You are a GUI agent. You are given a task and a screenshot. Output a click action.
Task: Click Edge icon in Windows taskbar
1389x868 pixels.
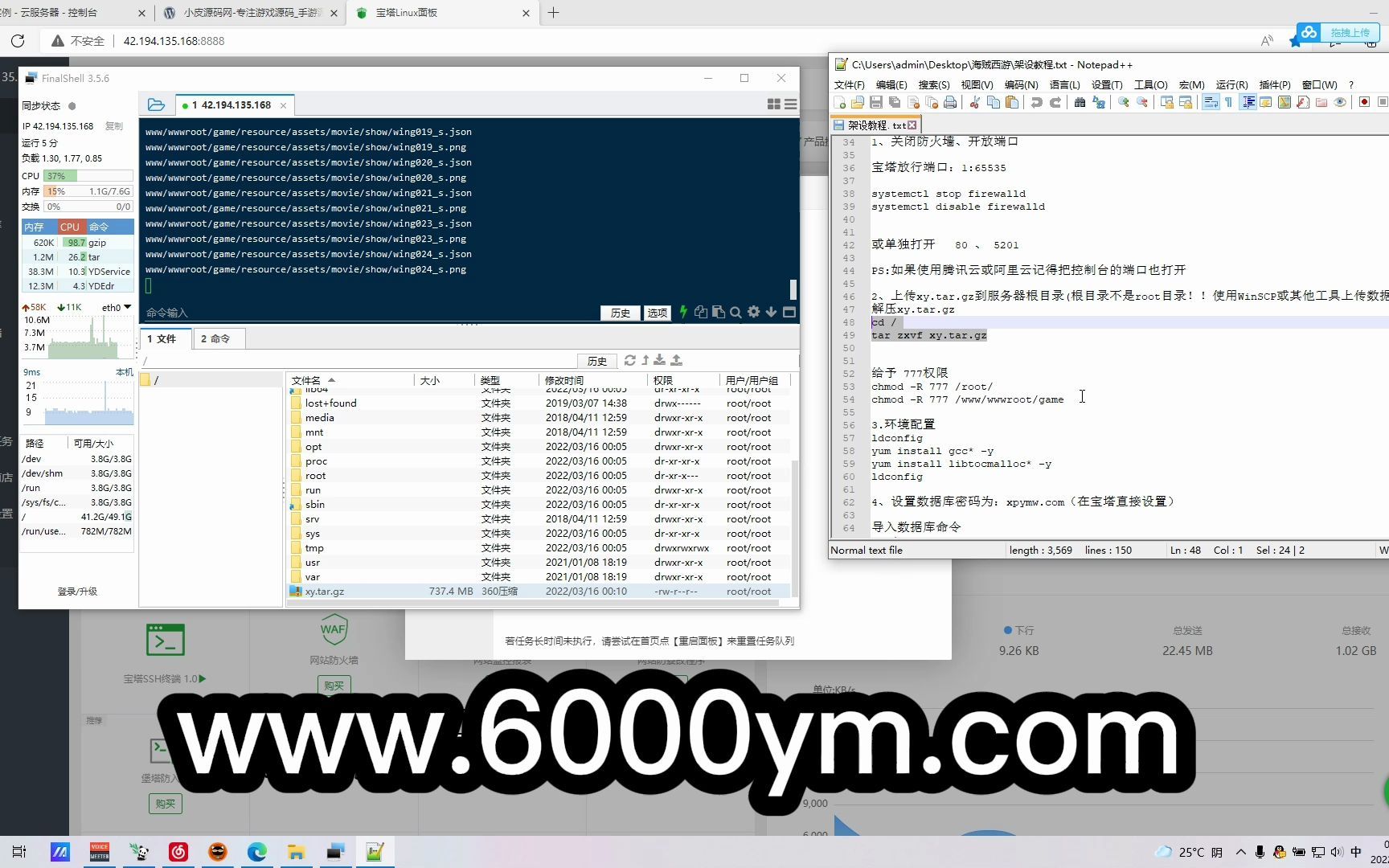257,852
